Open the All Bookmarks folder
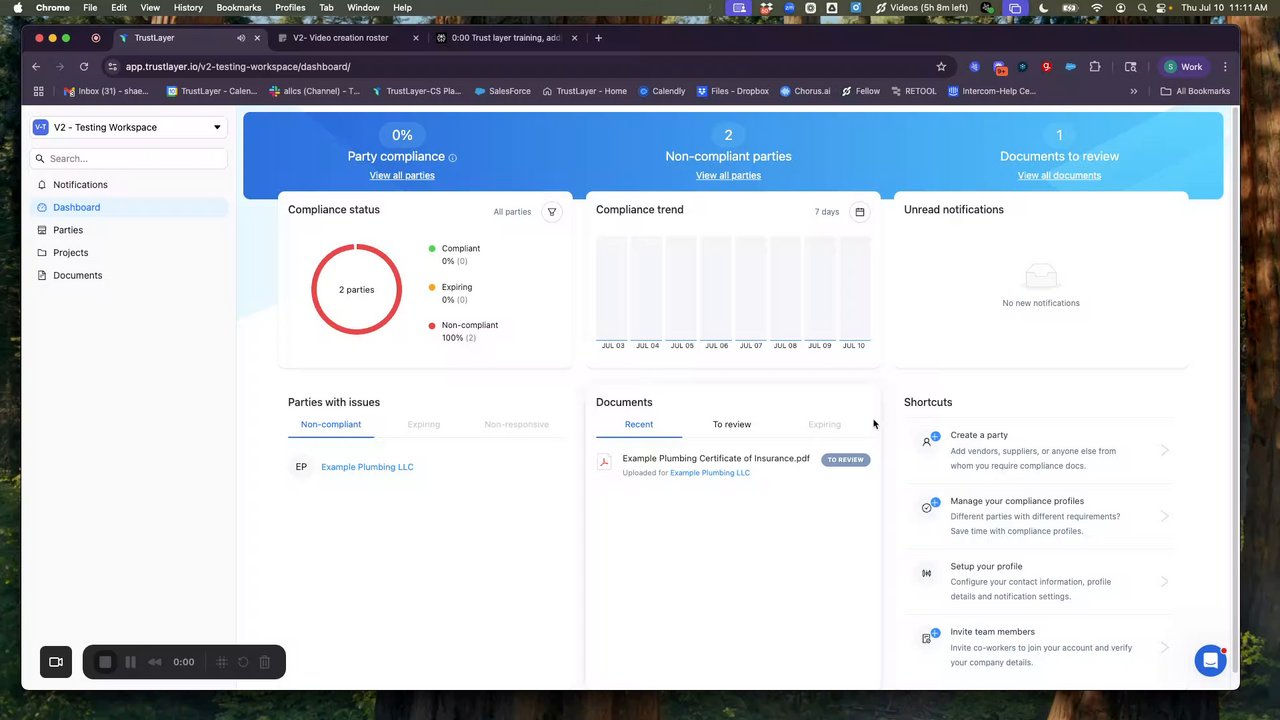This screenshot has width=1280, height=720. pos(1195,91)
